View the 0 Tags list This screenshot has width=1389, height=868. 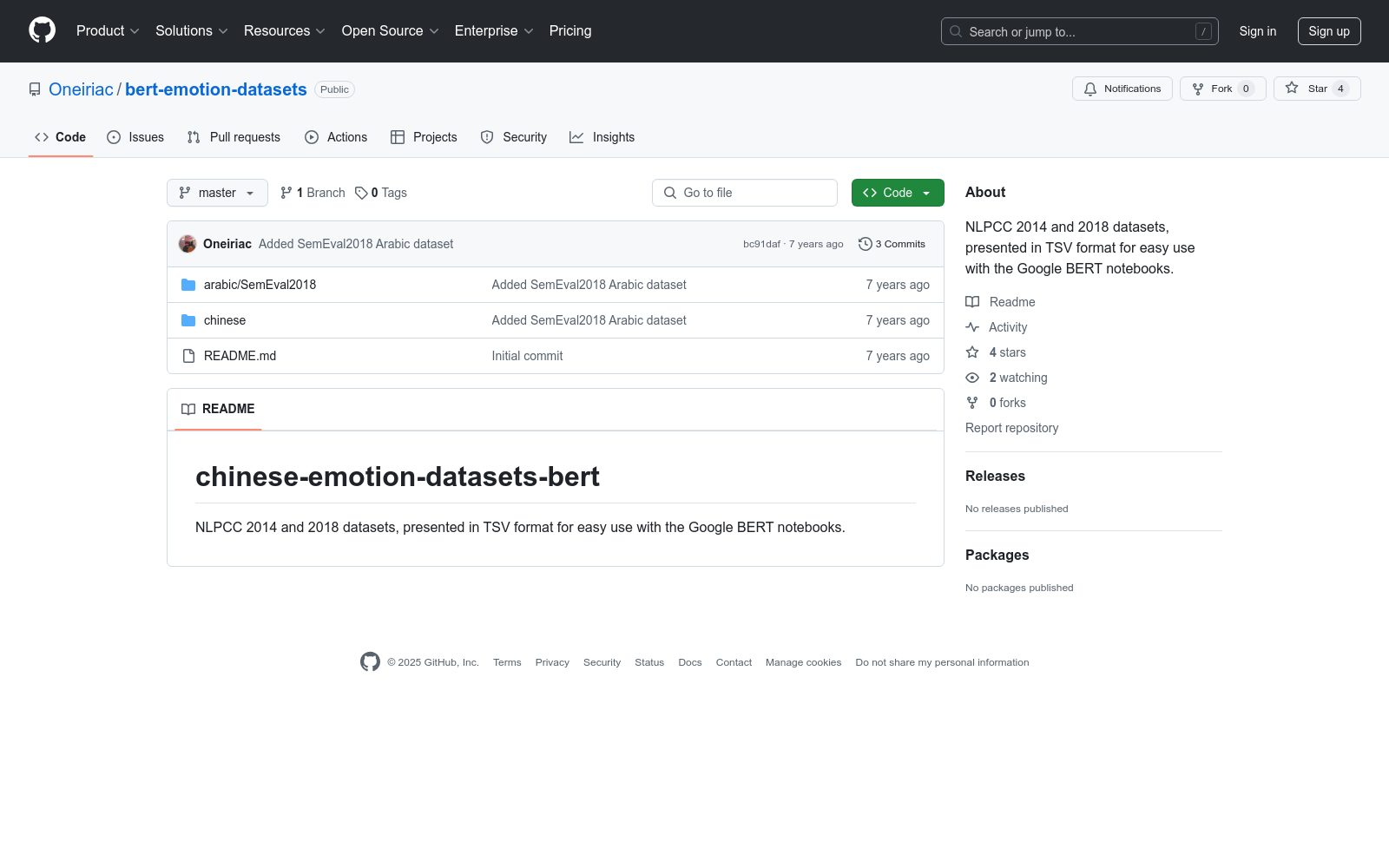[x=381, y=193]
